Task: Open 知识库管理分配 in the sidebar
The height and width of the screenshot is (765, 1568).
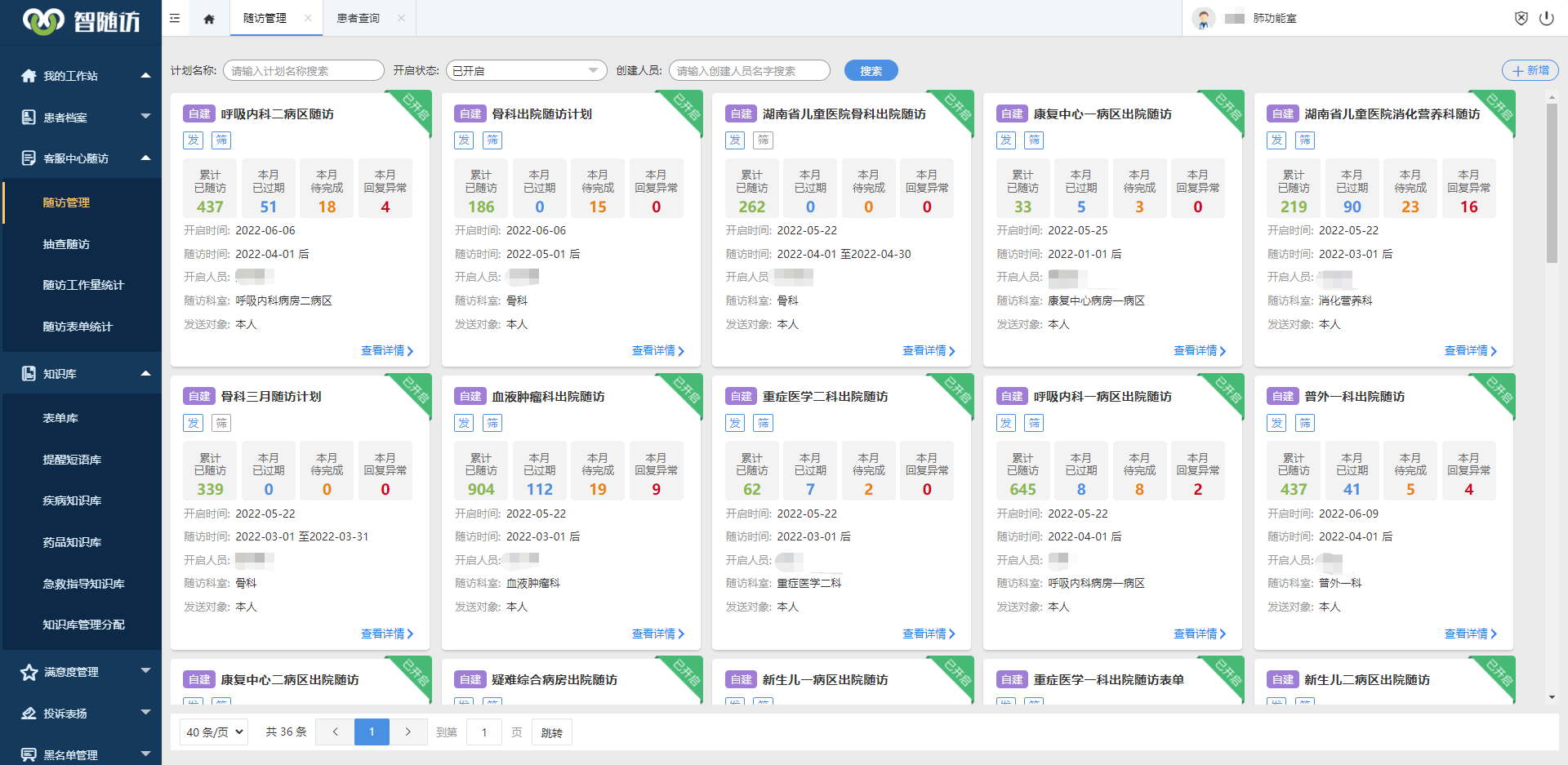Action: [82, 625]
